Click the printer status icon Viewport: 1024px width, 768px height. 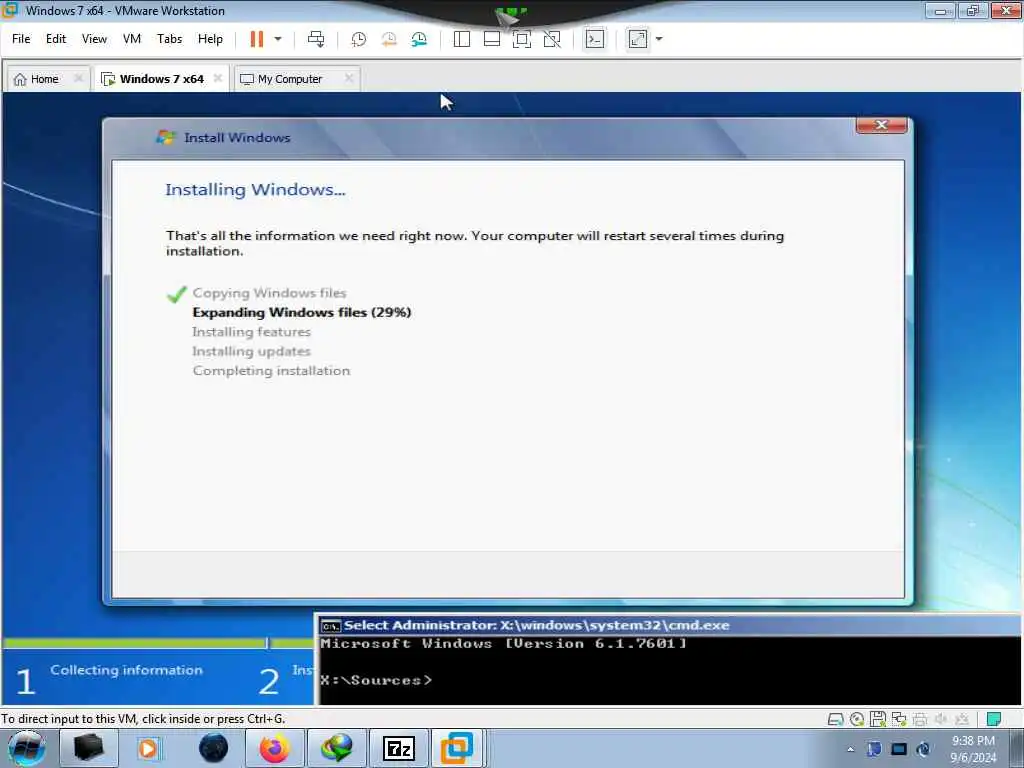[920, 719]
